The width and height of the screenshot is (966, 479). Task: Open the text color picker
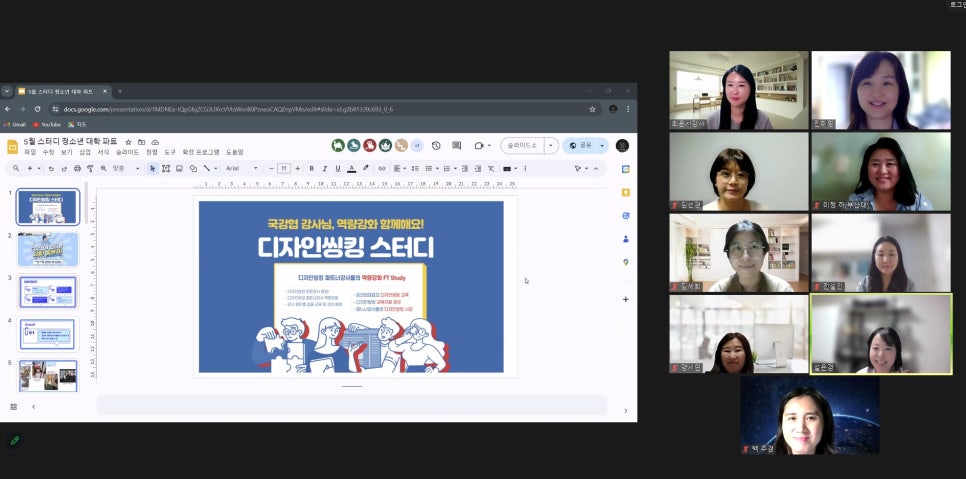351,168
